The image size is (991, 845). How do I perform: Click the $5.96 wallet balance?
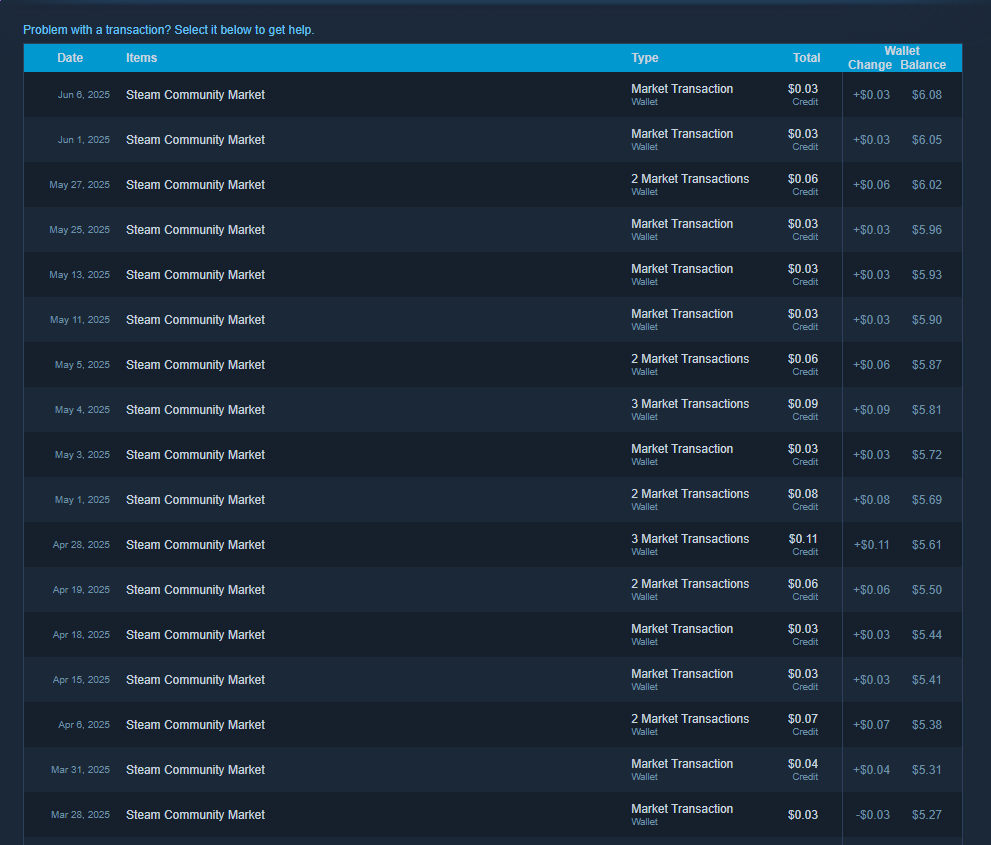click(x=927, y=229)
